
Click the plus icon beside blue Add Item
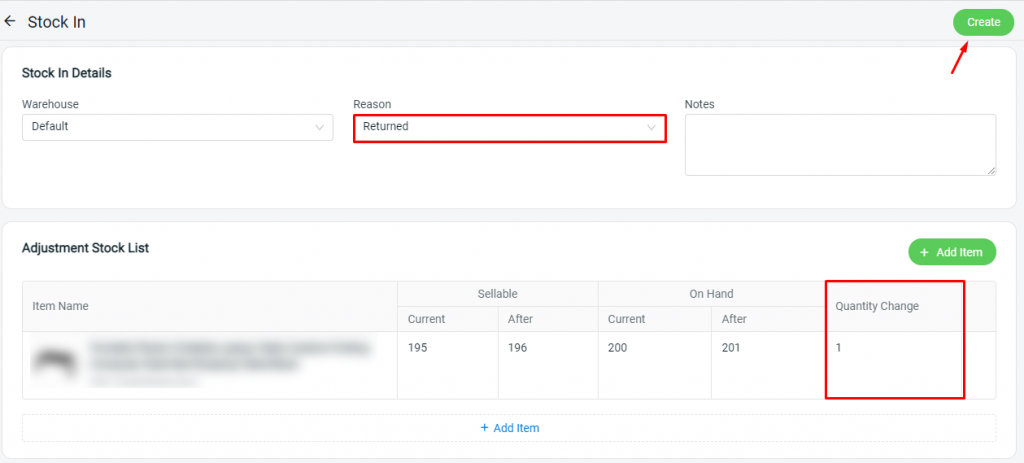pos(485,428)
